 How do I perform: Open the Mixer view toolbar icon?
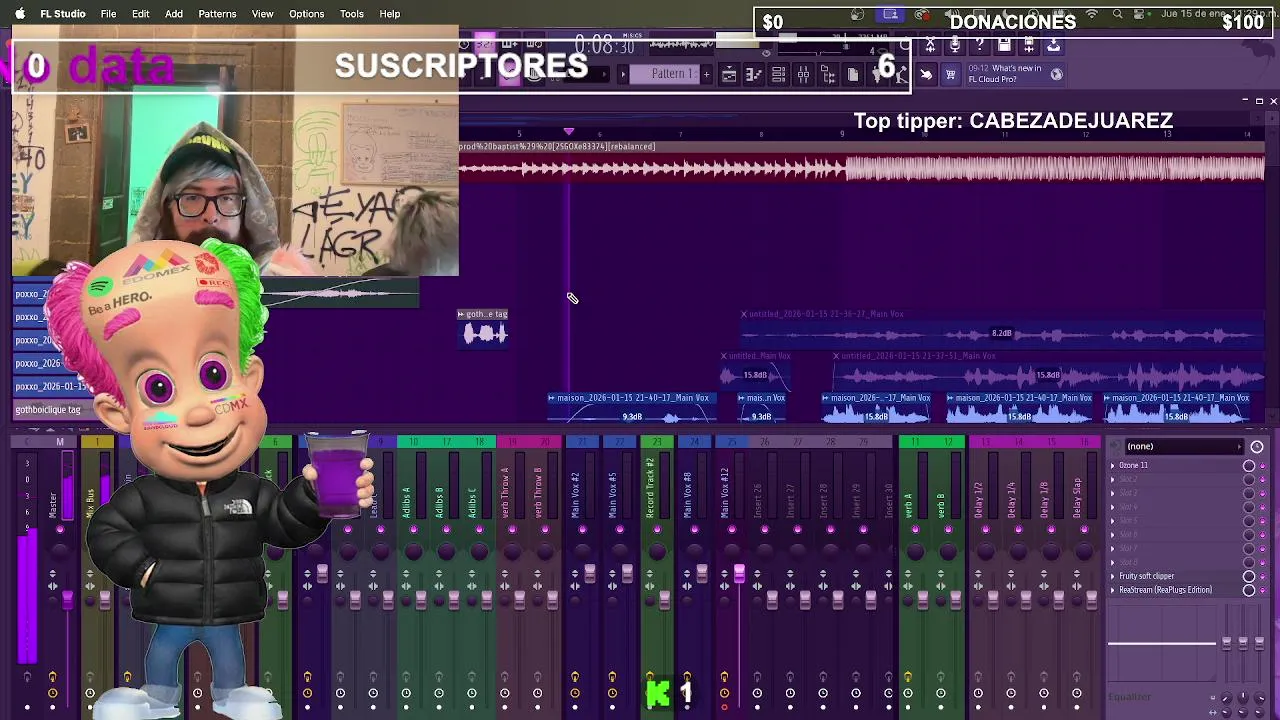pos(803,74)
